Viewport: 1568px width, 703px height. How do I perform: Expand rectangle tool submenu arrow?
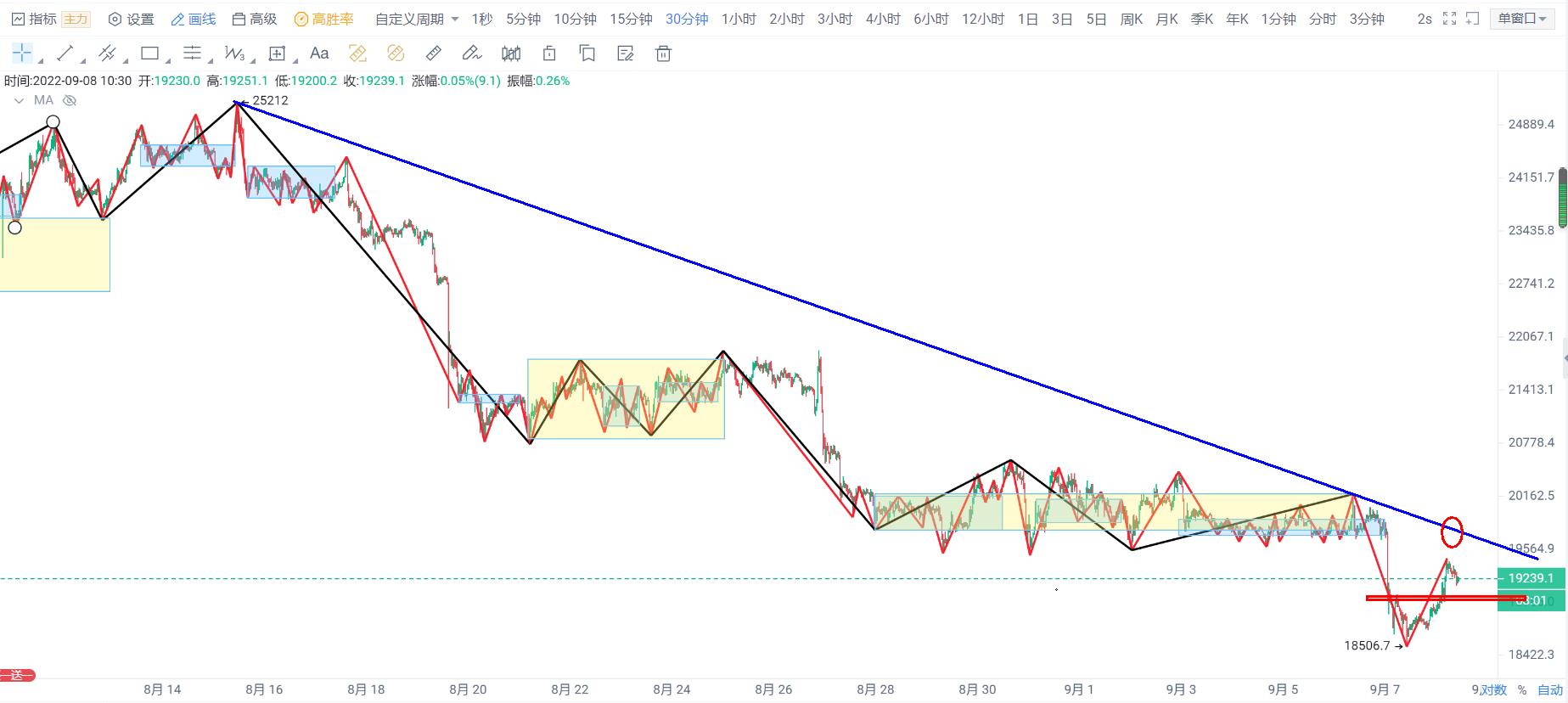pyautogui.click(x=168, y=61)
